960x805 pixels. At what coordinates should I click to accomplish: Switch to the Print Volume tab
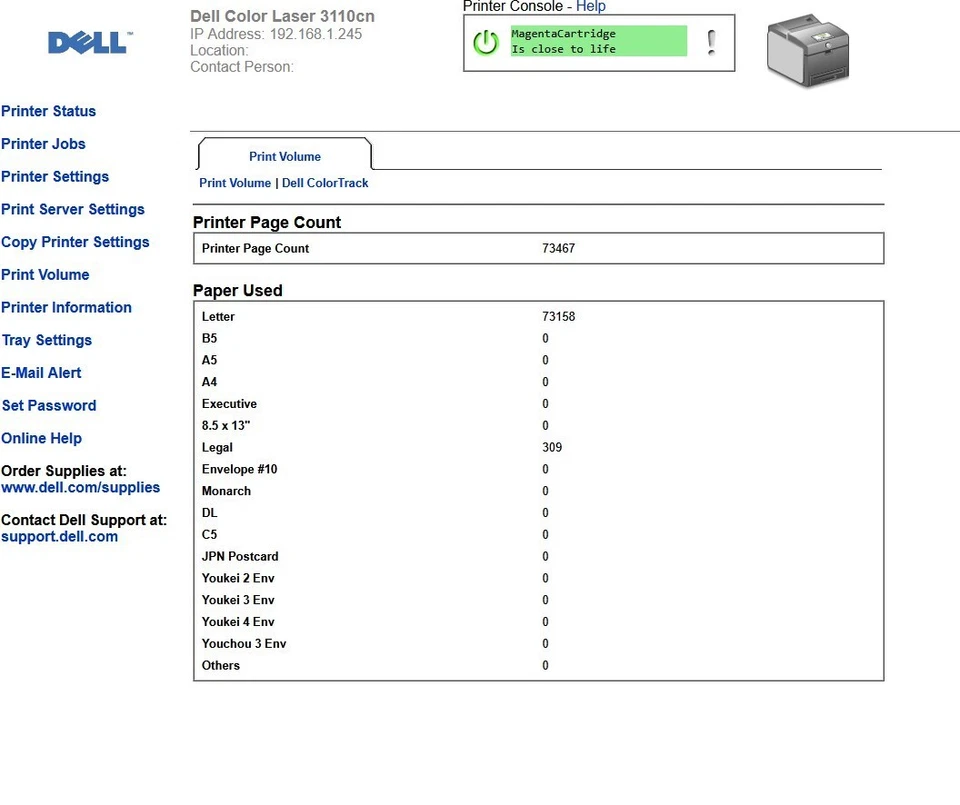pos(284,156)
